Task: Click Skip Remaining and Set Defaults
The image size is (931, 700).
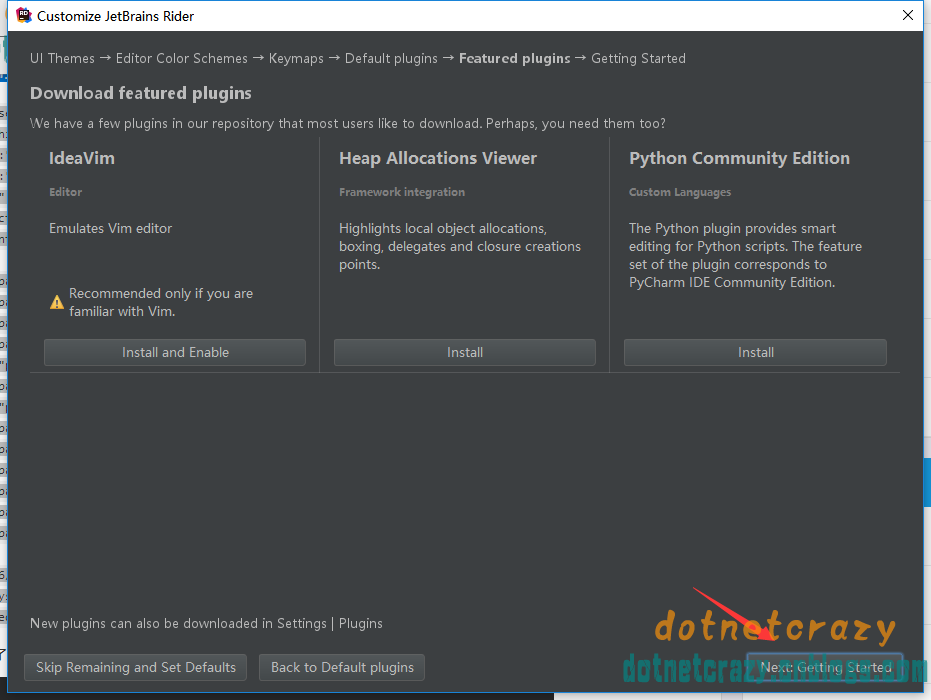Action: [135, 667]
